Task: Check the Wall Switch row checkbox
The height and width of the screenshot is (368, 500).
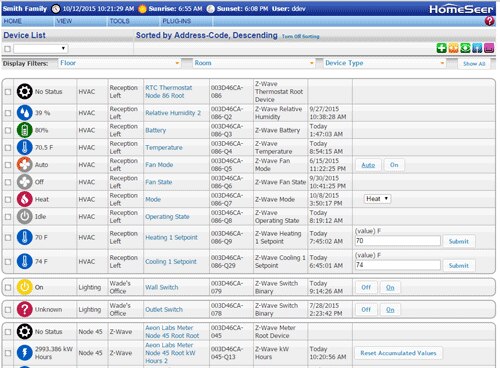Action: [x=8, y=287]
